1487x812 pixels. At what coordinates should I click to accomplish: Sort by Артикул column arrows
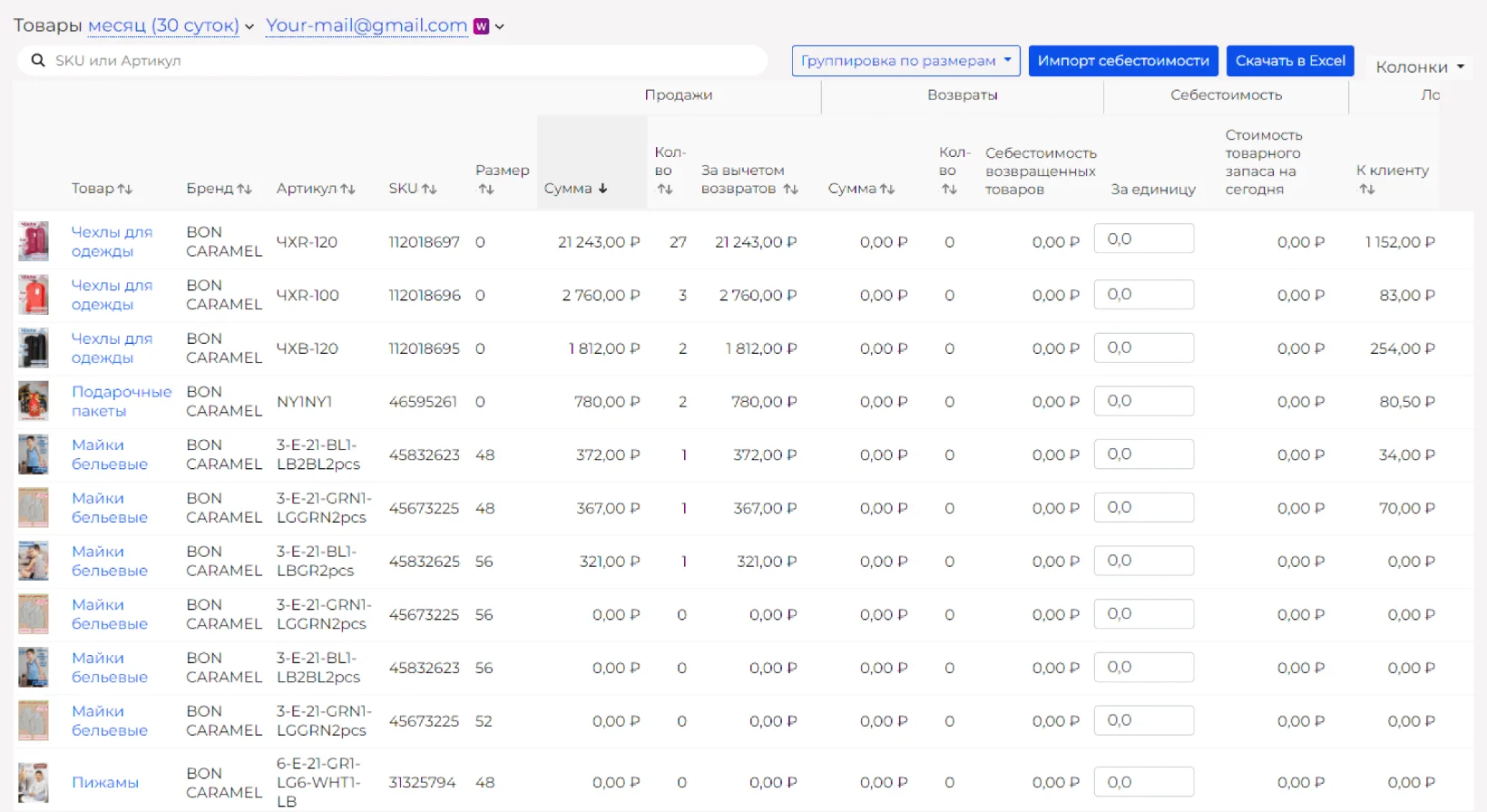click(347, 189)
